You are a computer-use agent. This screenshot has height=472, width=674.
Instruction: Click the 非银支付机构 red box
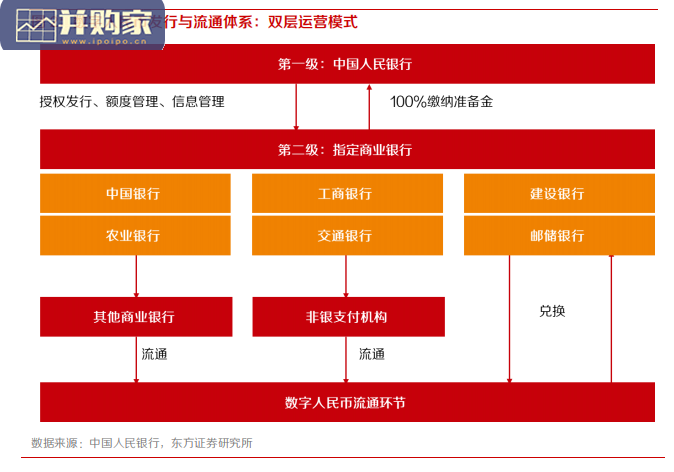tap(349, 317)
